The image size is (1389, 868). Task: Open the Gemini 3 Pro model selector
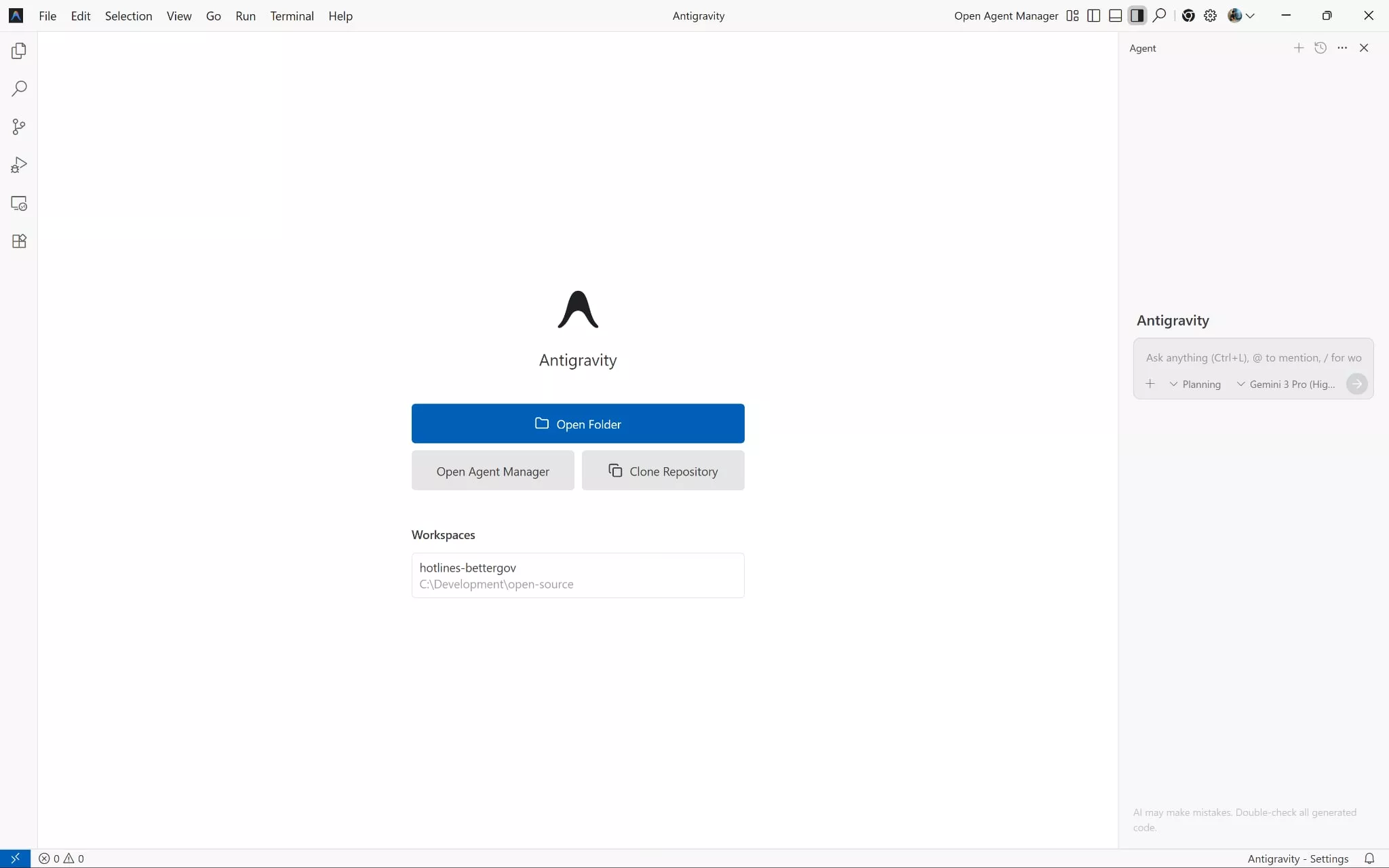1284,384
